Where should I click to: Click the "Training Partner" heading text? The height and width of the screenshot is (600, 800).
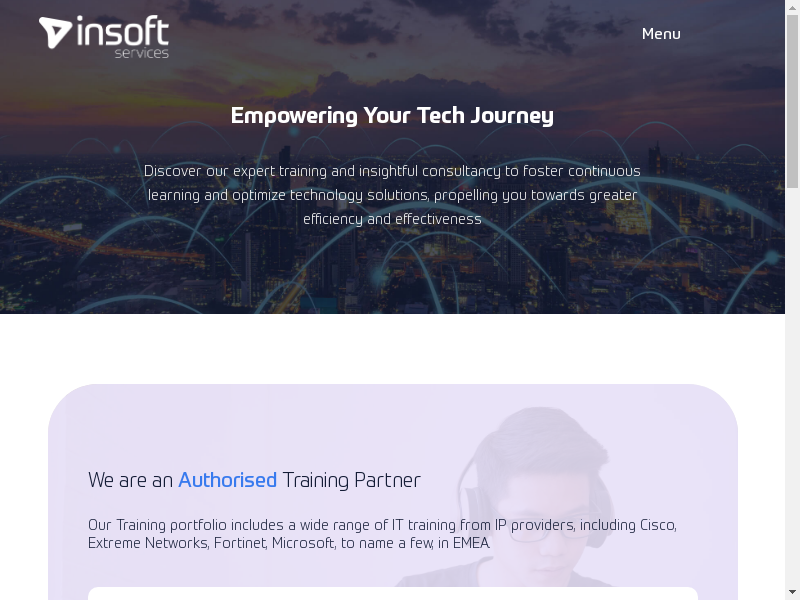(x=351, y=480)
